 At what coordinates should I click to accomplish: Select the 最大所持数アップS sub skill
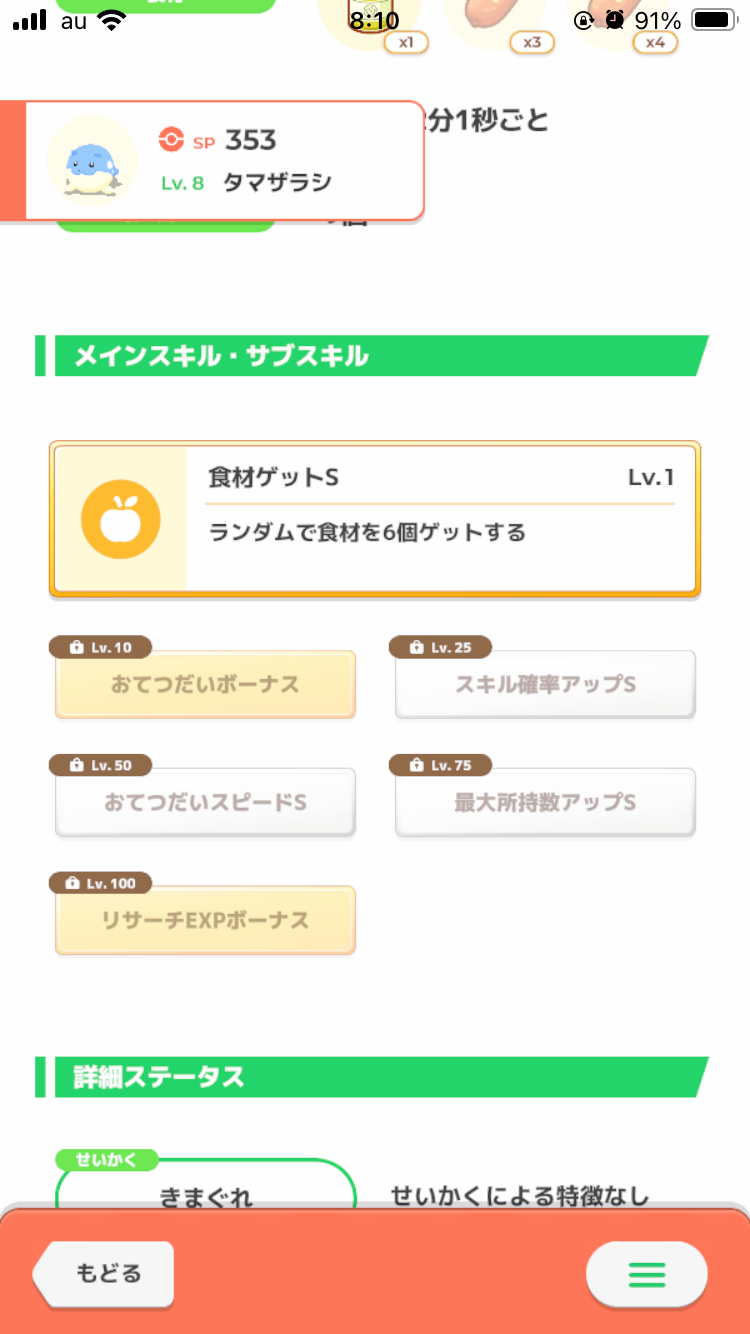click(545, 803)
